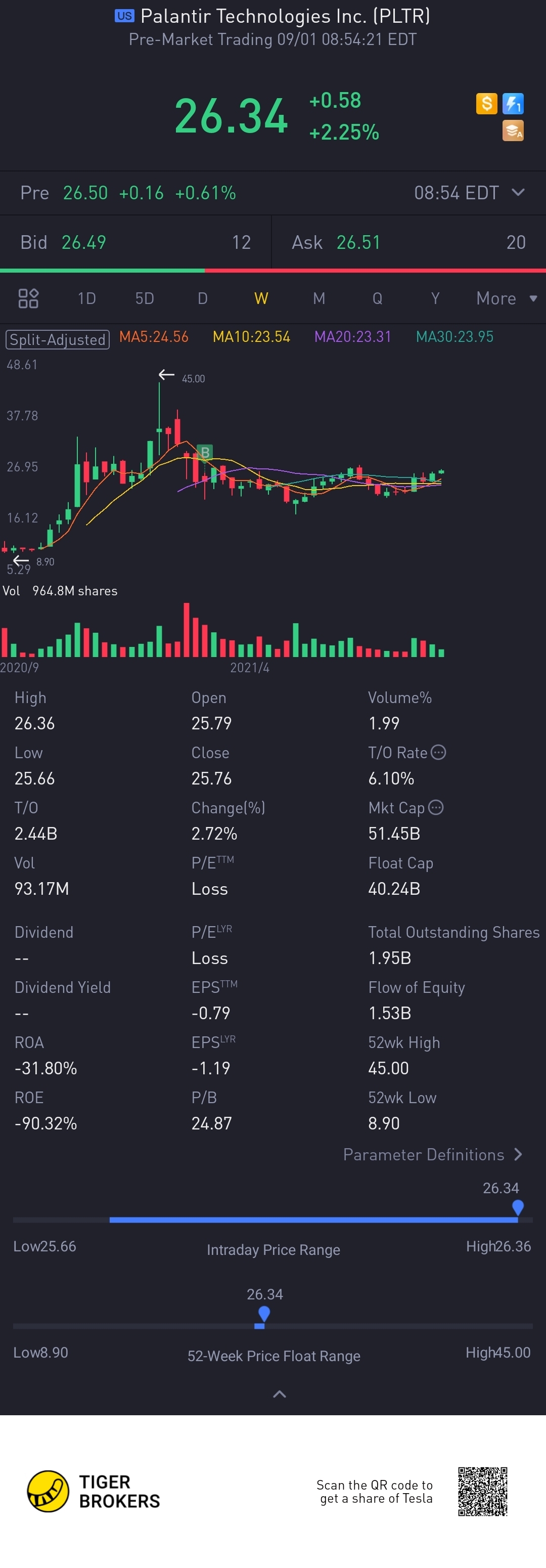This screenshot has width=546, height=1568.
Task: Tap the tan stacked layers badge
Action: [513, 130]
